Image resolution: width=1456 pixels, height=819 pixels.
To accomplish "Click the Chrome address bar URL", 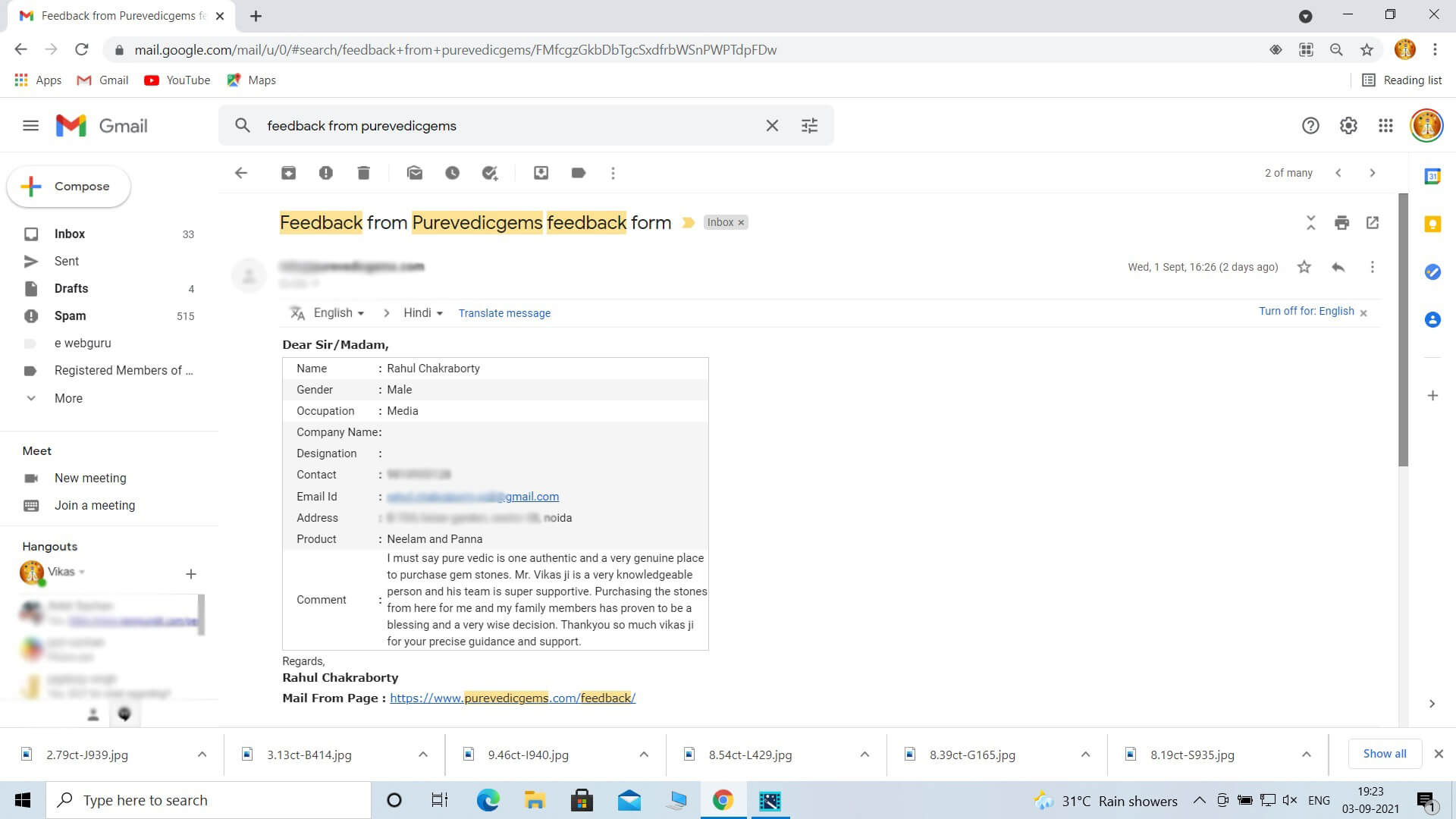I will (x=455, y=50).
